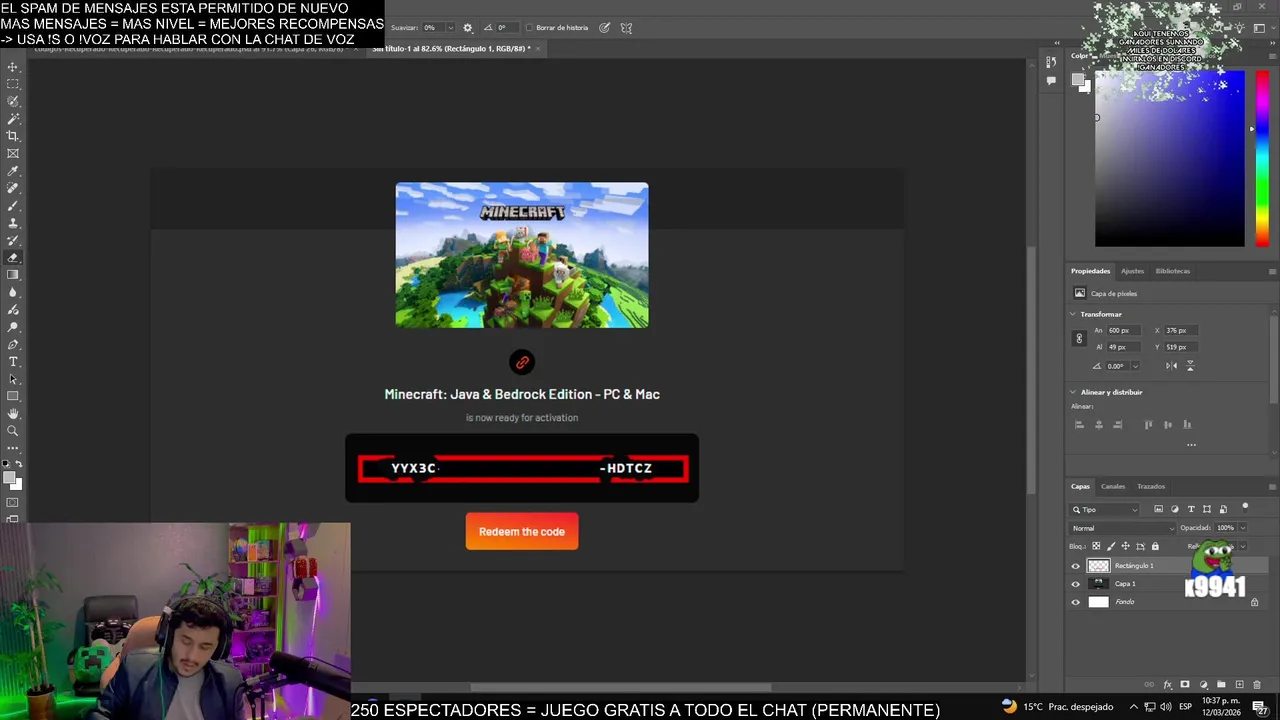Toggle layer filtering switch

[1245, 507]
